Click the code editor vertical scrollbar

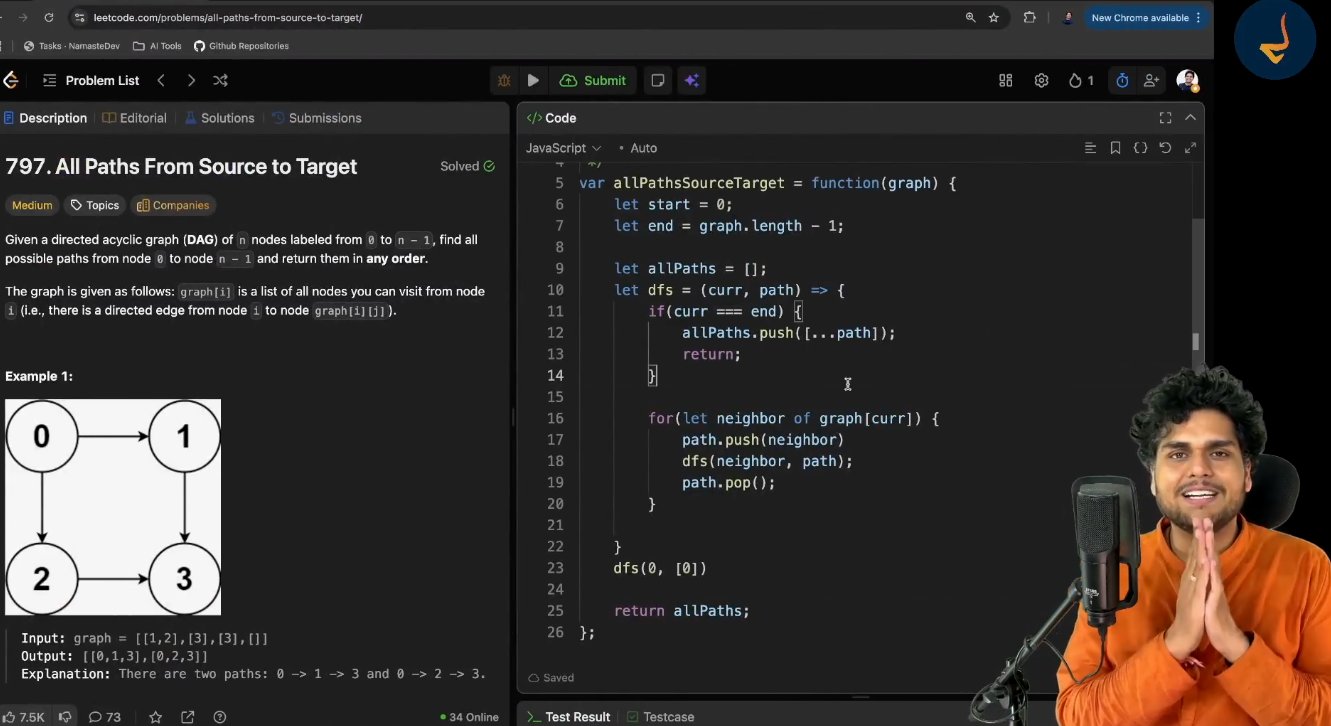click(x=1196, y=341)
